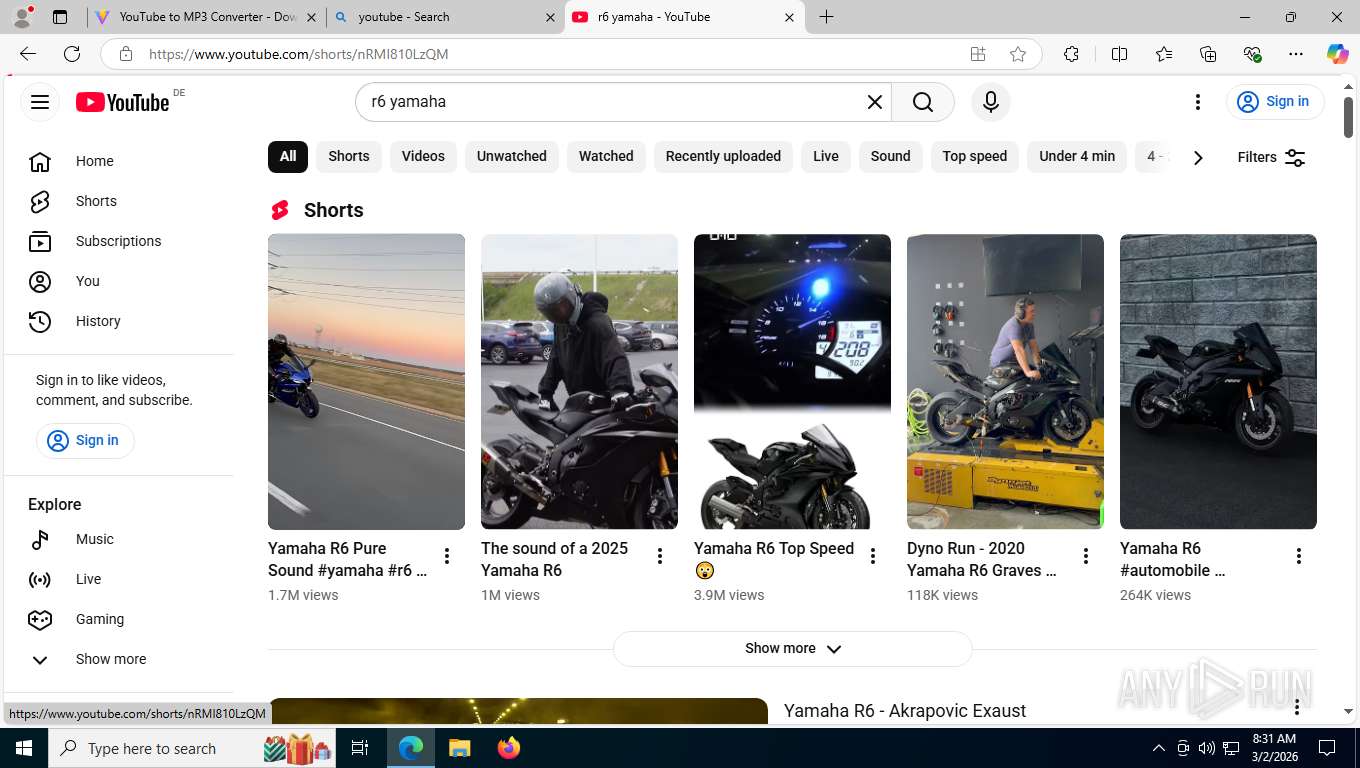Screen dimensions: 1360x768
Task: Click Sign in button in sidebar
Action: coord(84,440)
